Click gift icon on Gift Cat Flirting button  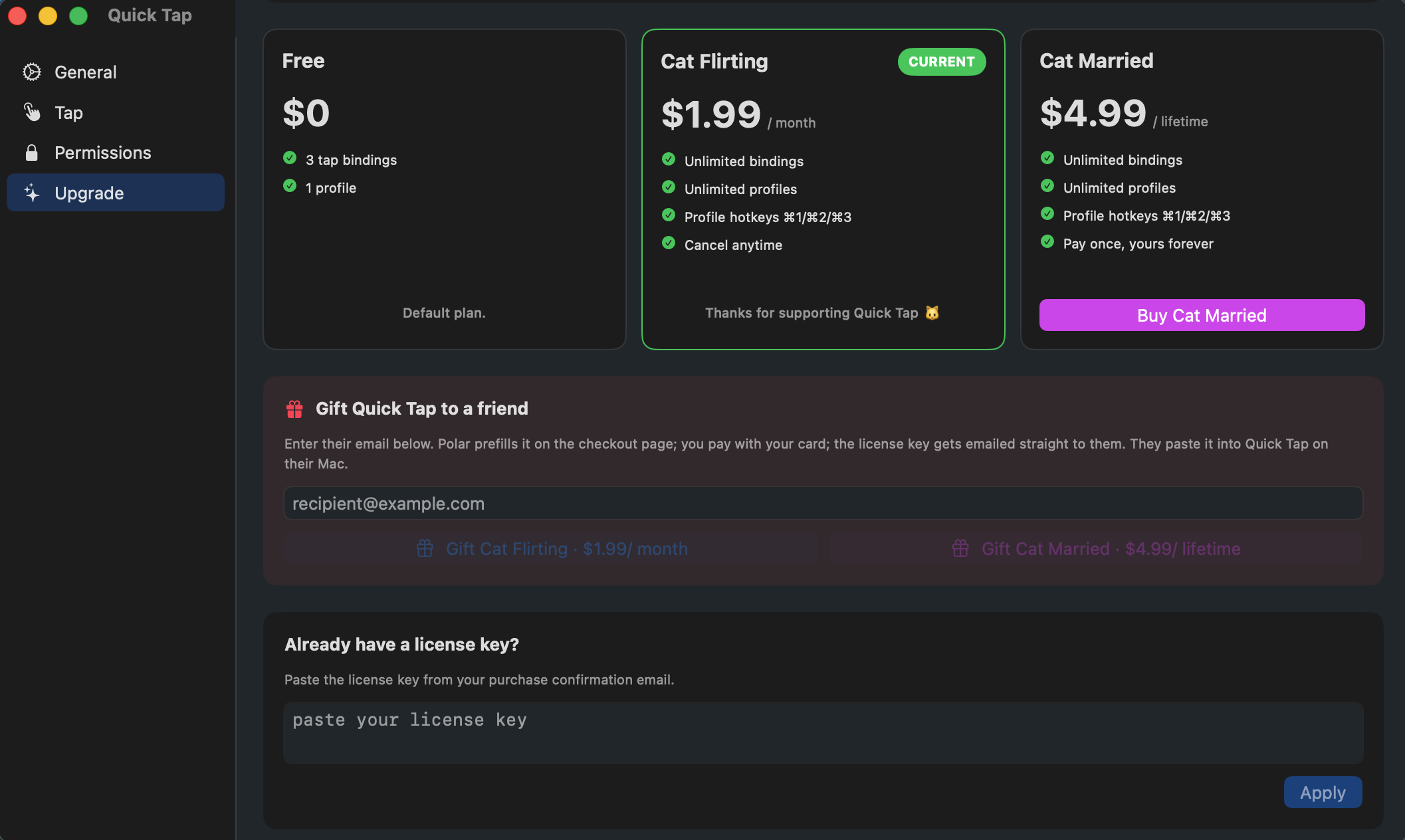pos(425,548)
